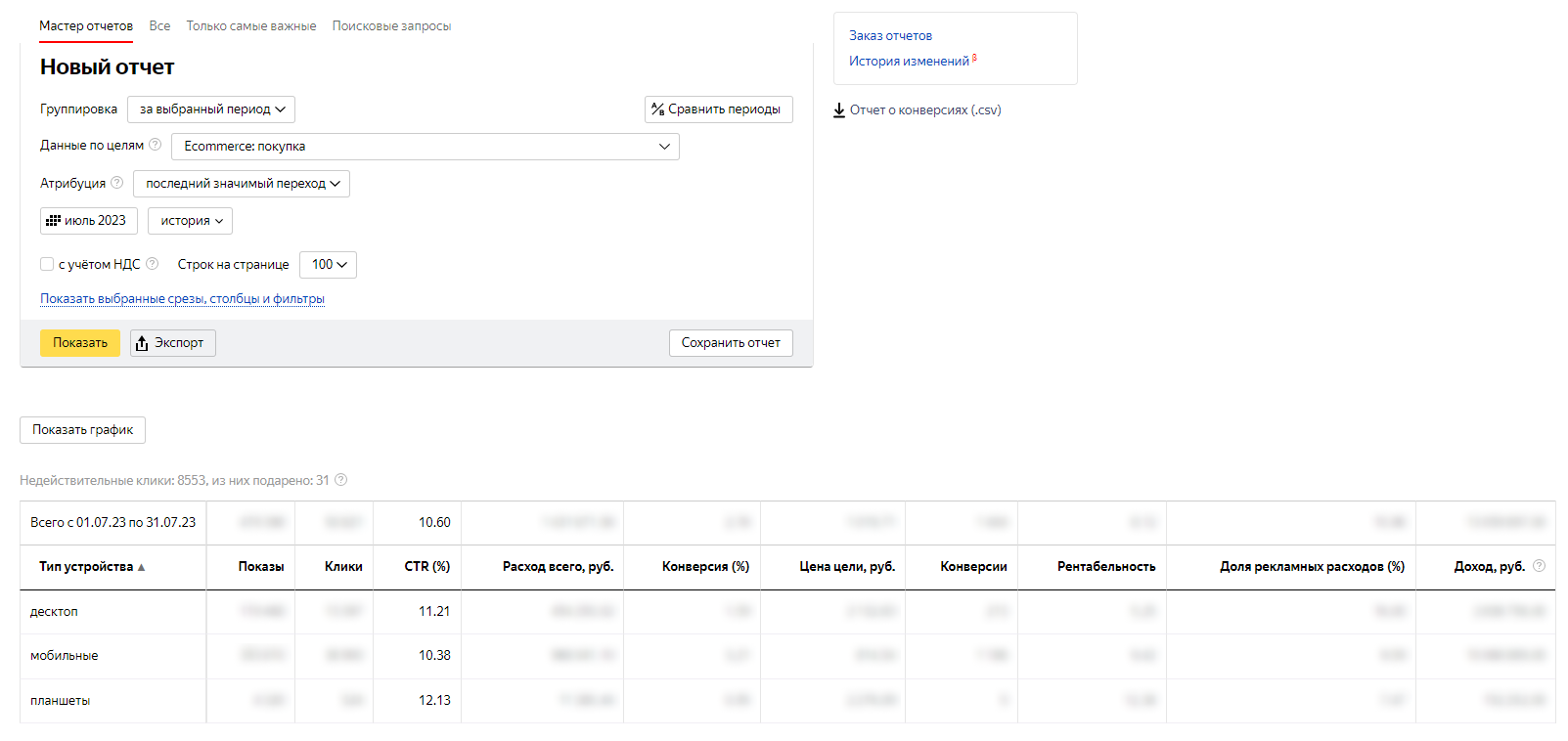Open the июль 2023 date picker

click(x=89, y=221)
